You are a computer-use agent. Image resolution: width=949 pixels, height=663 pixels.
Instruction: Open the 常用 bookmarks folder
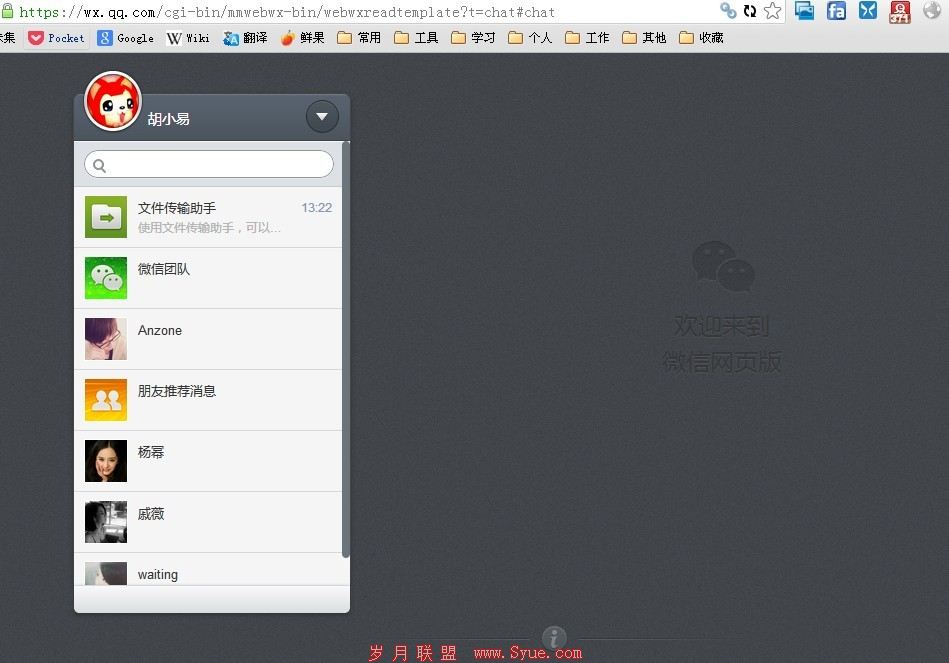pyautogui.click(x=359, y=38)
